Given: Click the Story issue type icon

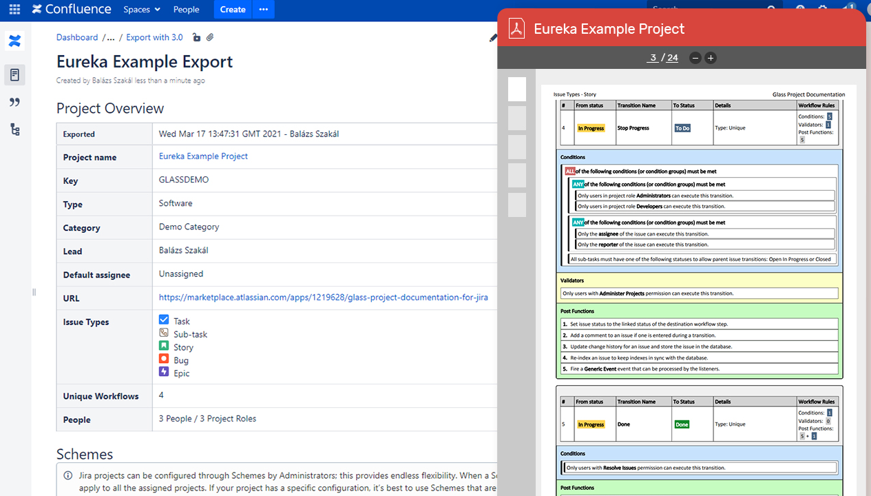Looking at the screenshot, I should [x=164, y=345].
